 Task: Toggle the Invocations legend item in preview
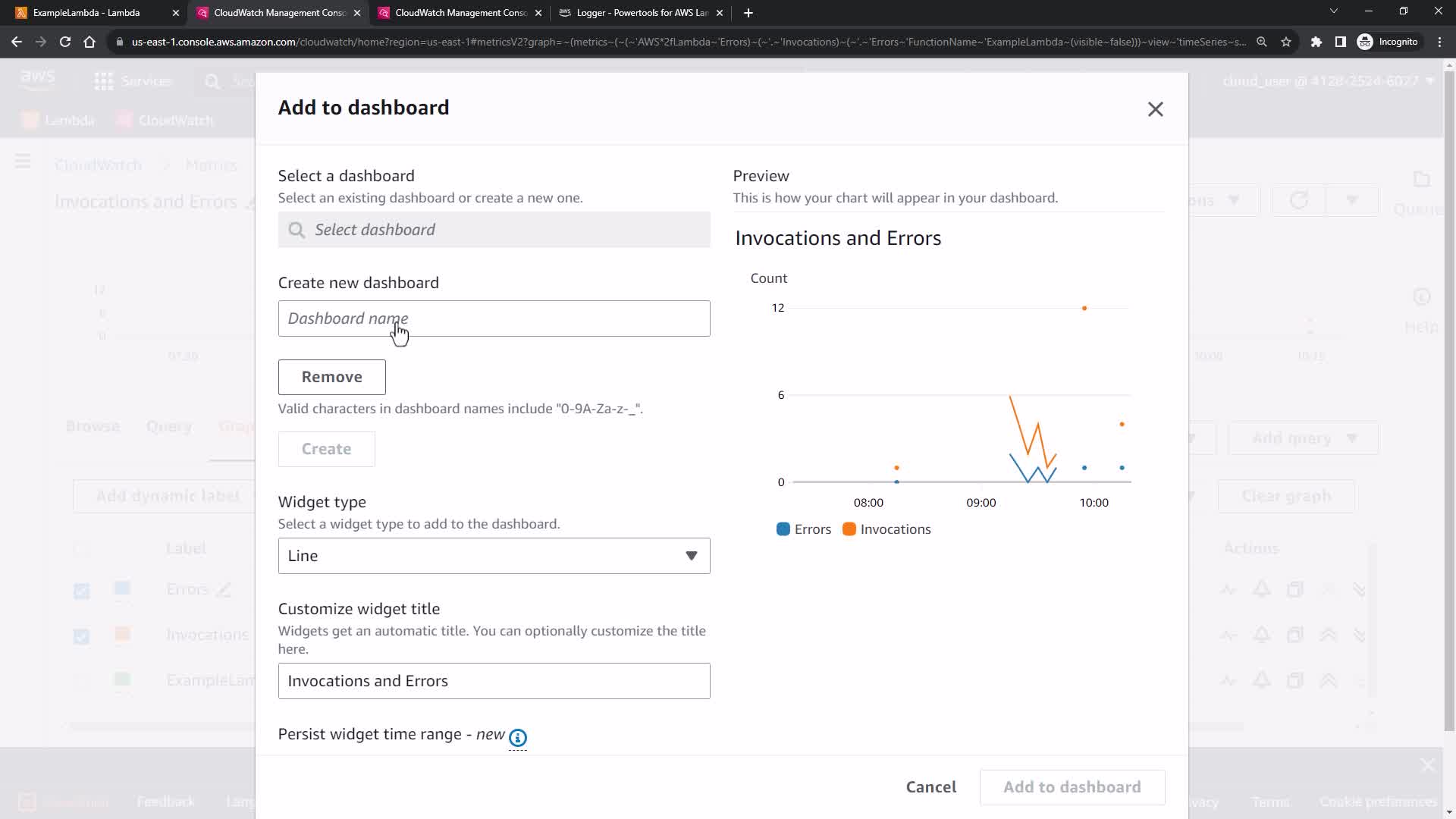[886, 529]
